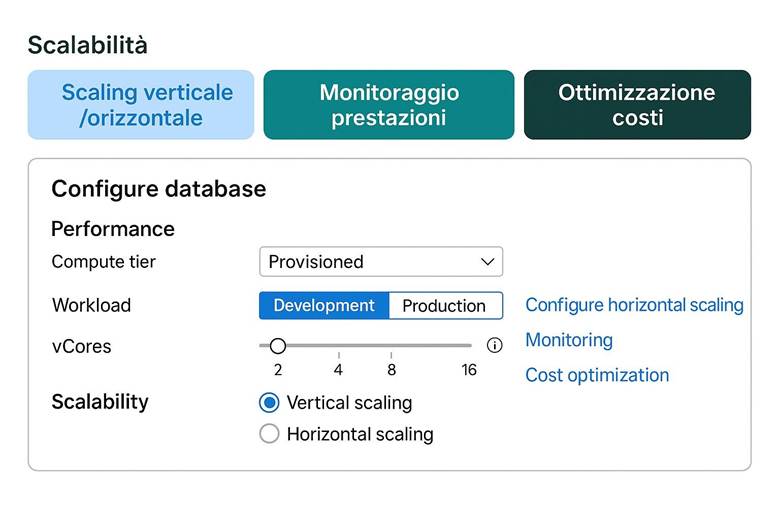Select the Development workload option

pos(324,306)
